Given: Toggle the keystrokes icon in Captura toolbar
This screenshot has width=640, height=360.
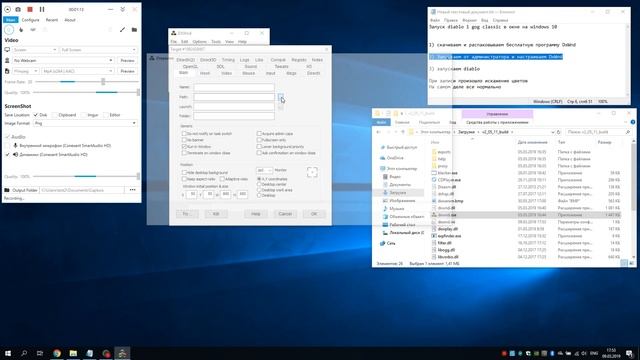Looking at the screenshot, I should click(33, 30).
